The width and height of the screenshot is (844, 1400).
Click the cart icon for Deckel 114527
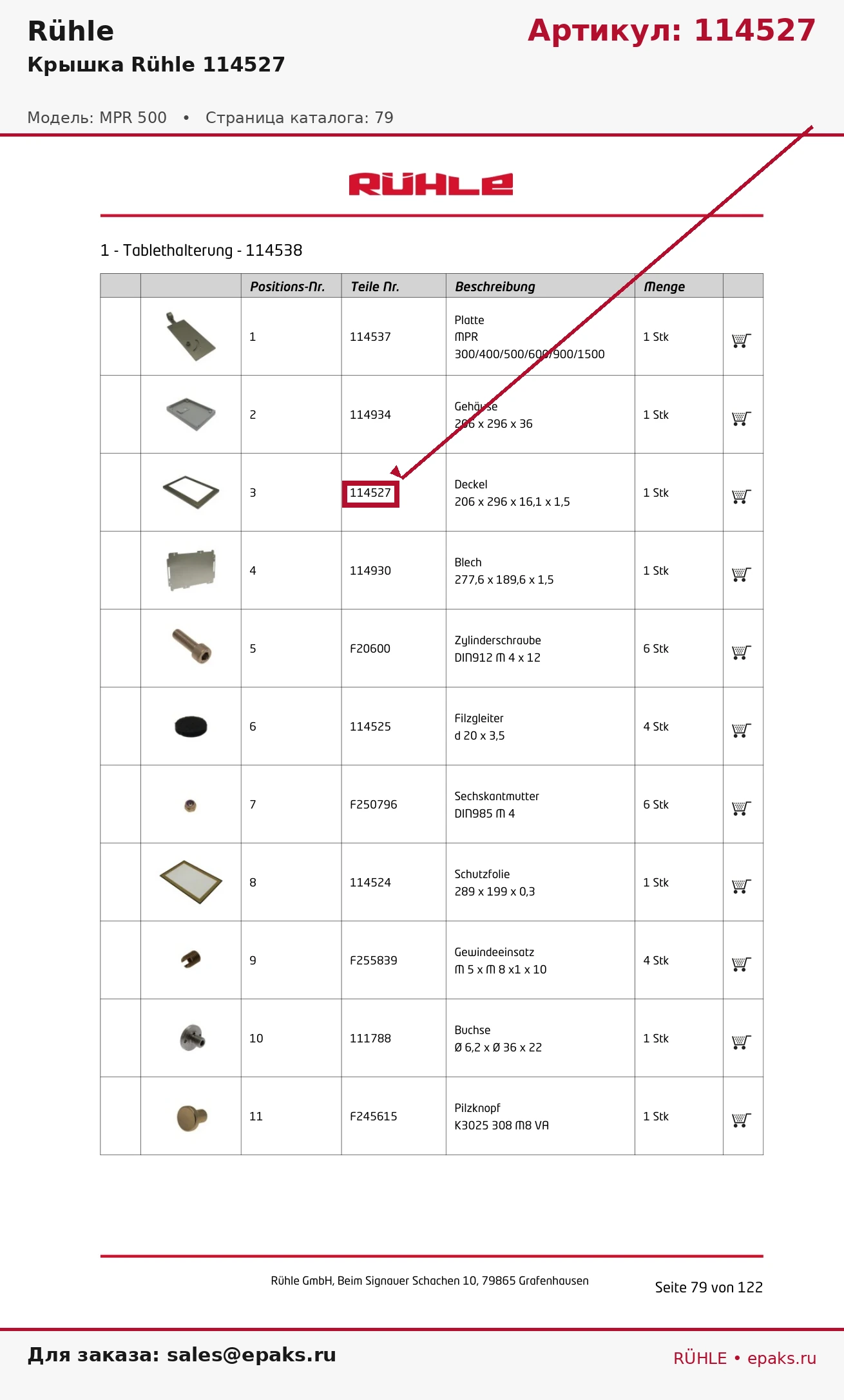[x=742, y=496]
